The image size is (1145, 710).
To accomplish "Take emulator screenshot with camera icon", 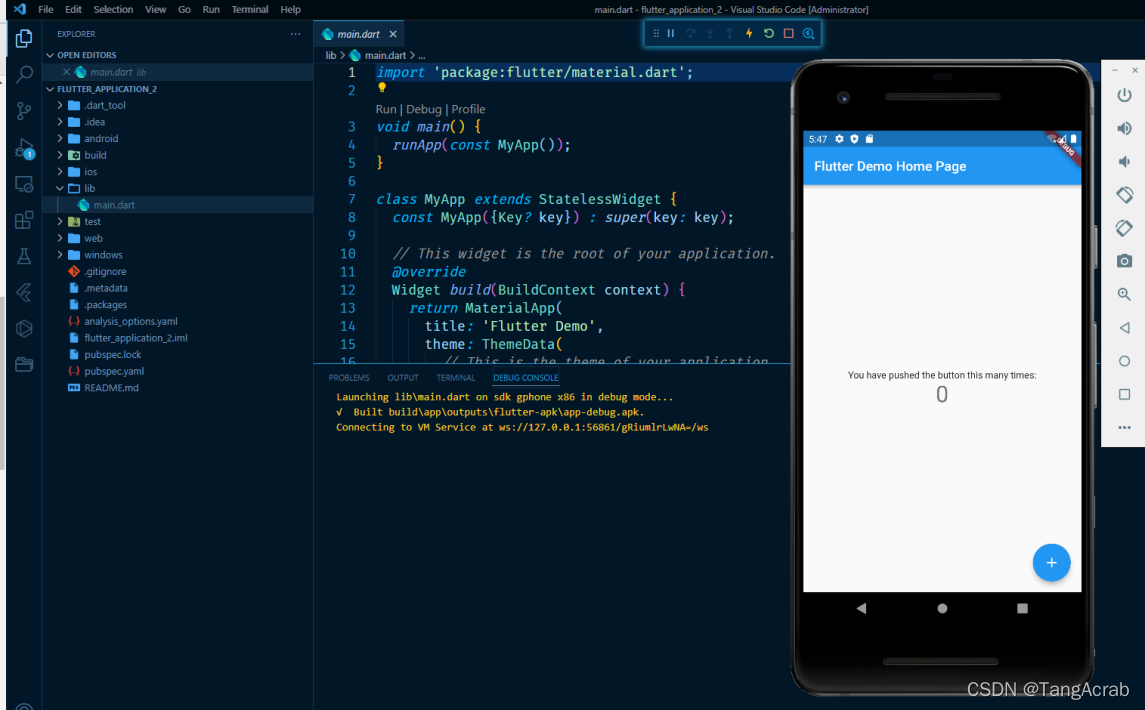I will [1124, 261].
